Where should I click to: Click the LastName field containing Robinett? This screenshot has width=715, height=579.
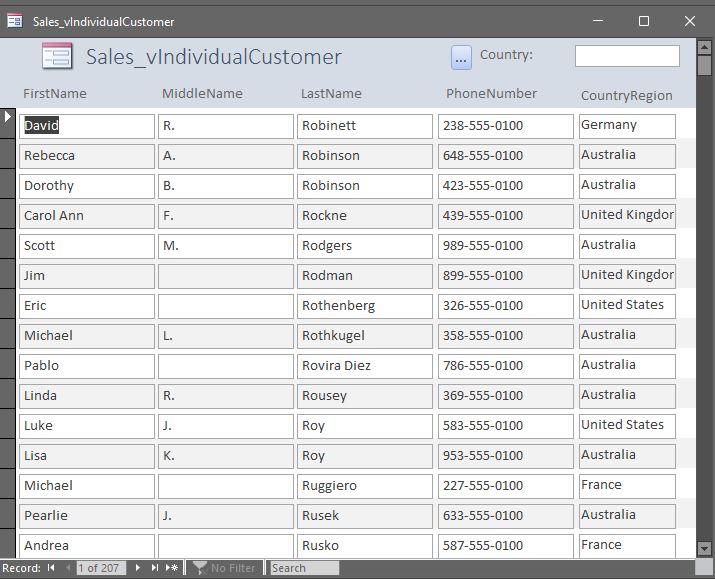[365, 126]
